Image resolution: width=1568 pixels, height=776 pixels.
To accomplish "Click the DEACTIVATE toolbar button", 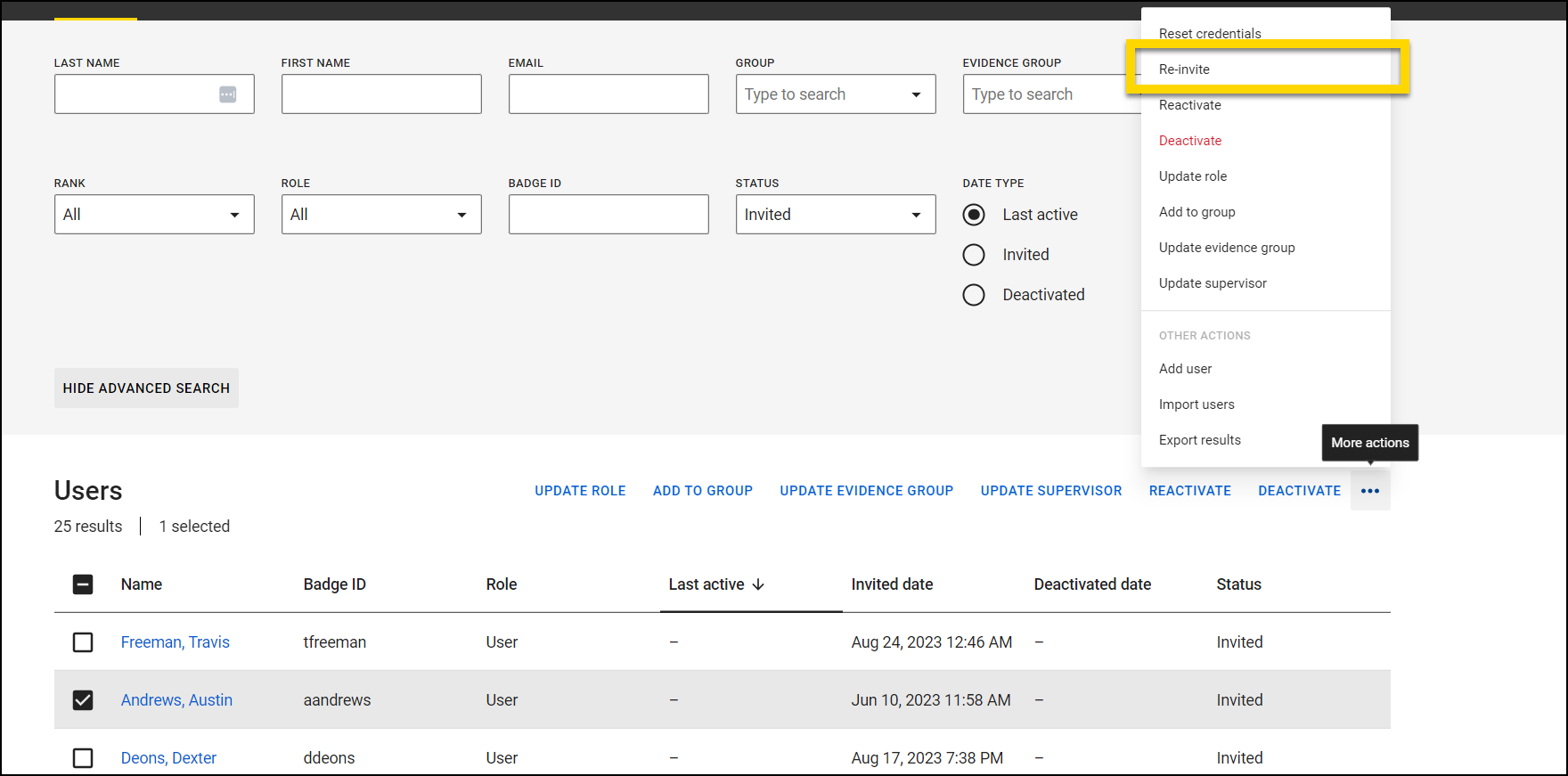I will pyautogui.click(x=1300, y=491).
